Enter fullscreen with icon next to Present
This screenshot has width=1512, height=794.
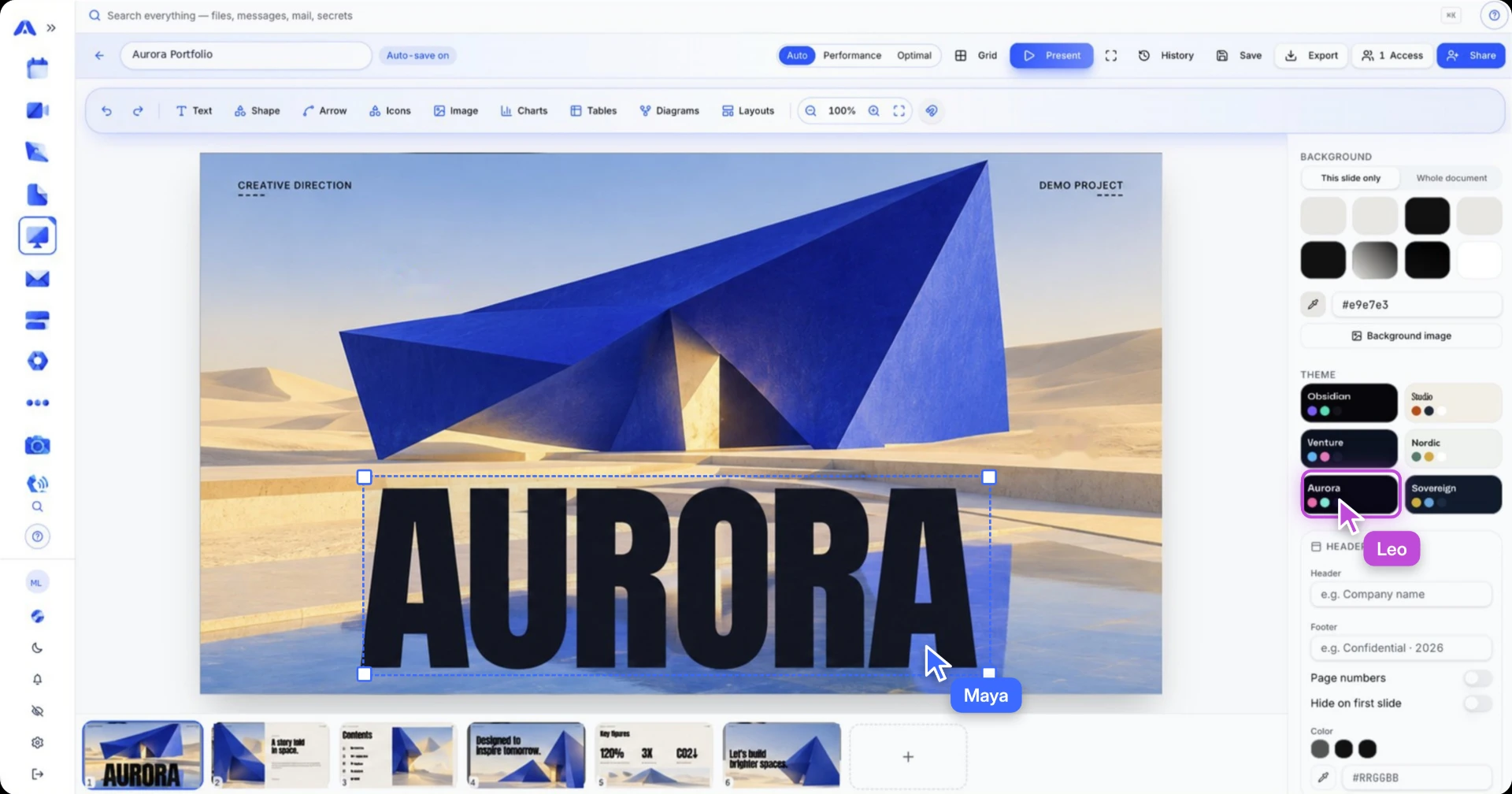1110,55
